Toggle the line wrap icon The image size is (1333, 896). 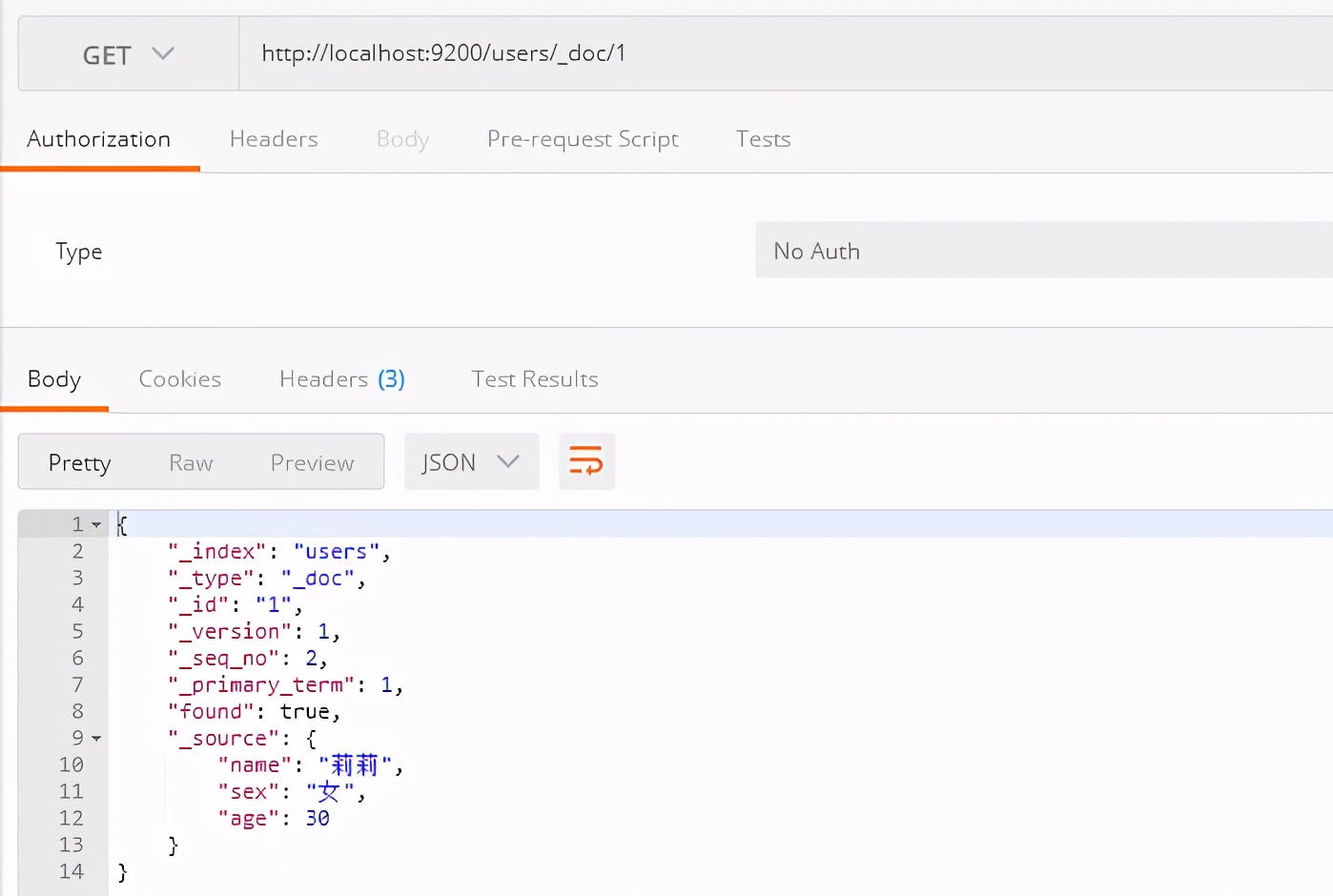pos(586,461)
